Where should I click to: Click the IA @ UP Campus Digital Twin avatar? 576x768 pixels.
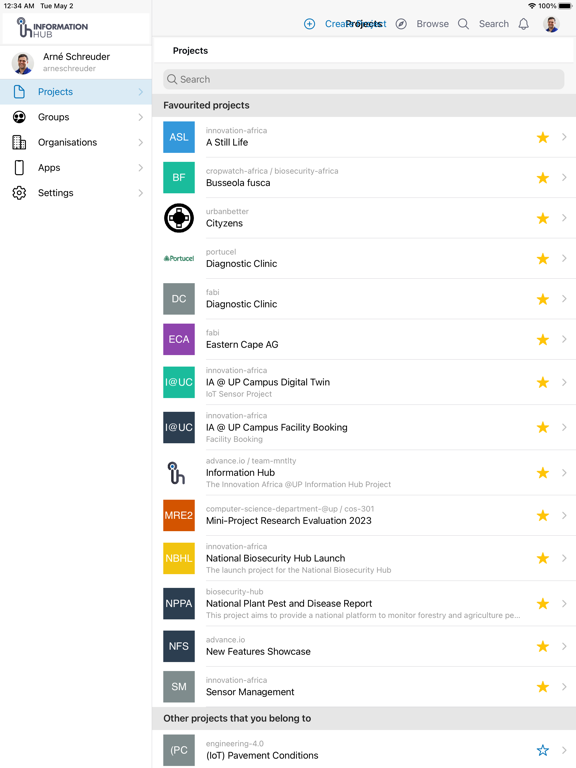[179, 382]
